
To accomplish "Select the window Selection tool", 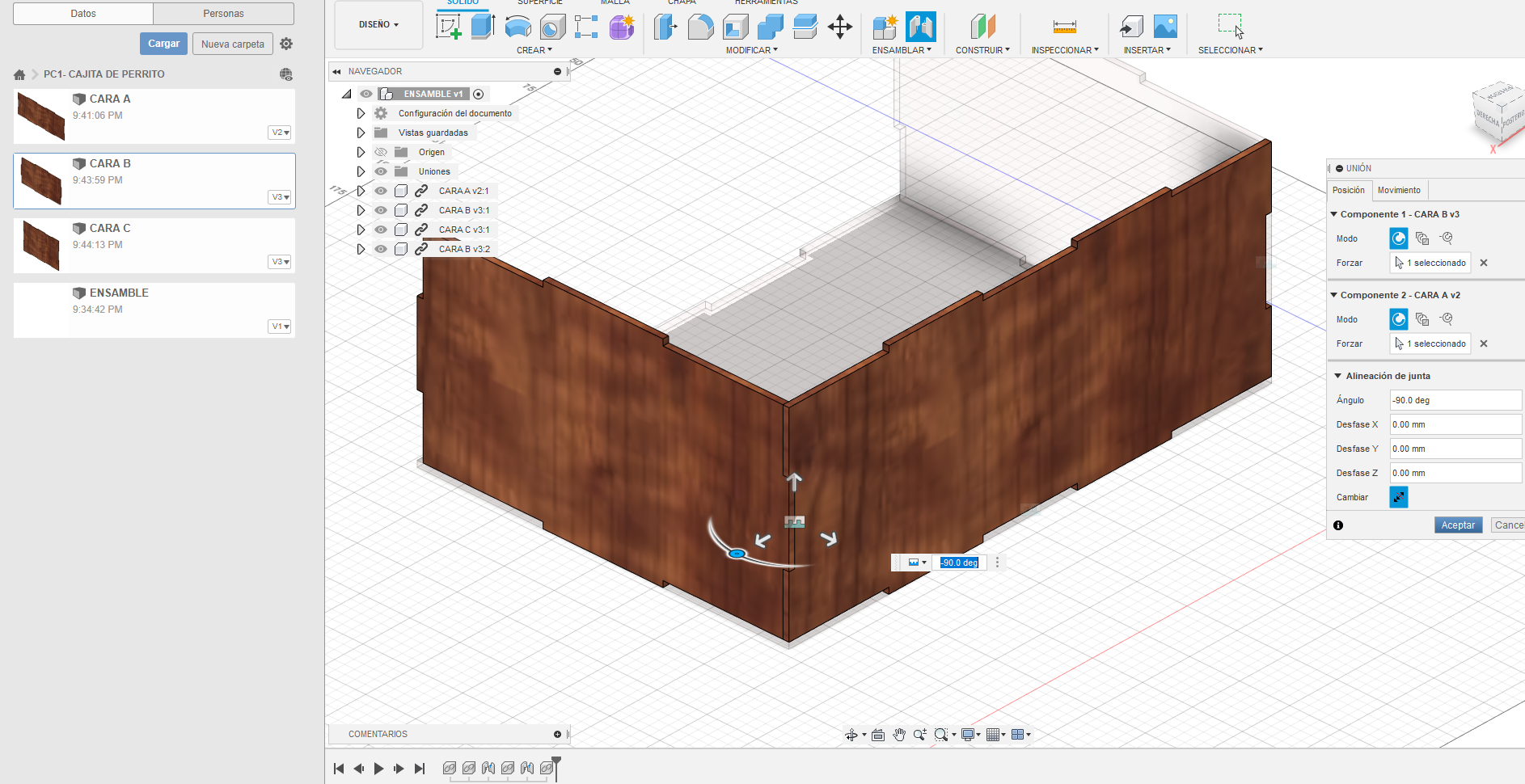I will point(1231,27).
